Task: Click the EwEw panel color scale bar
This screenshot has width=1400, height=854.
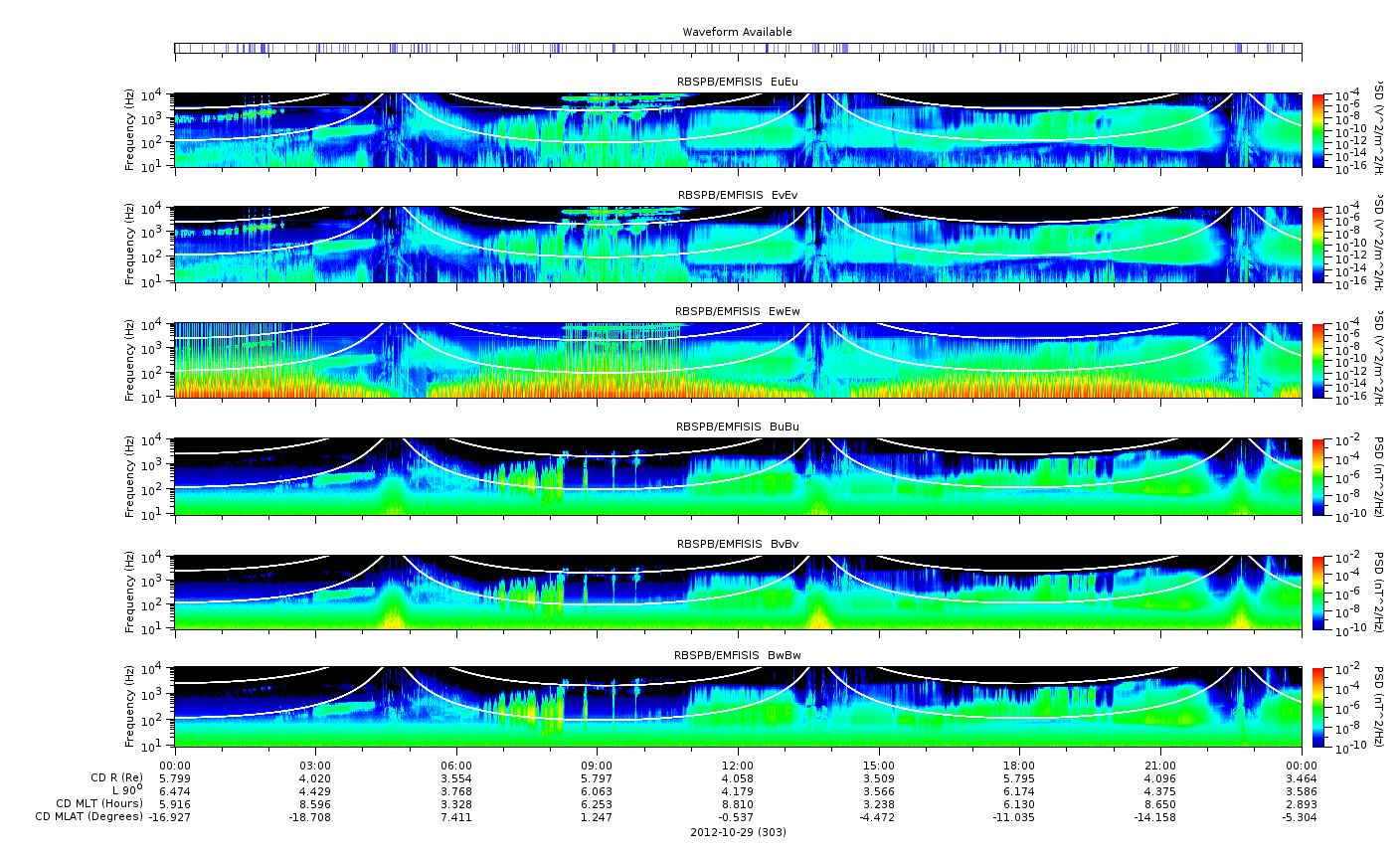Action: 1318,361
